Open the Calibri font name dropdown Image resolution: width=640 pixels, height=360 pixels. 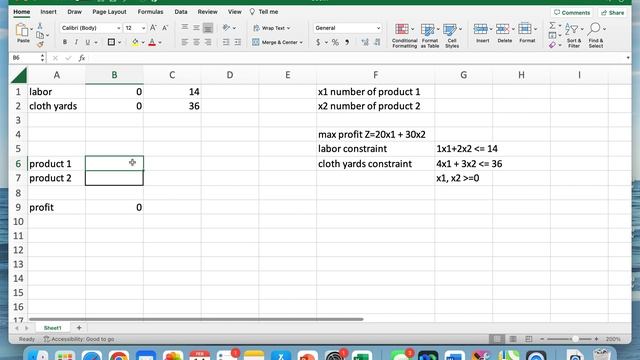point(118,28)
